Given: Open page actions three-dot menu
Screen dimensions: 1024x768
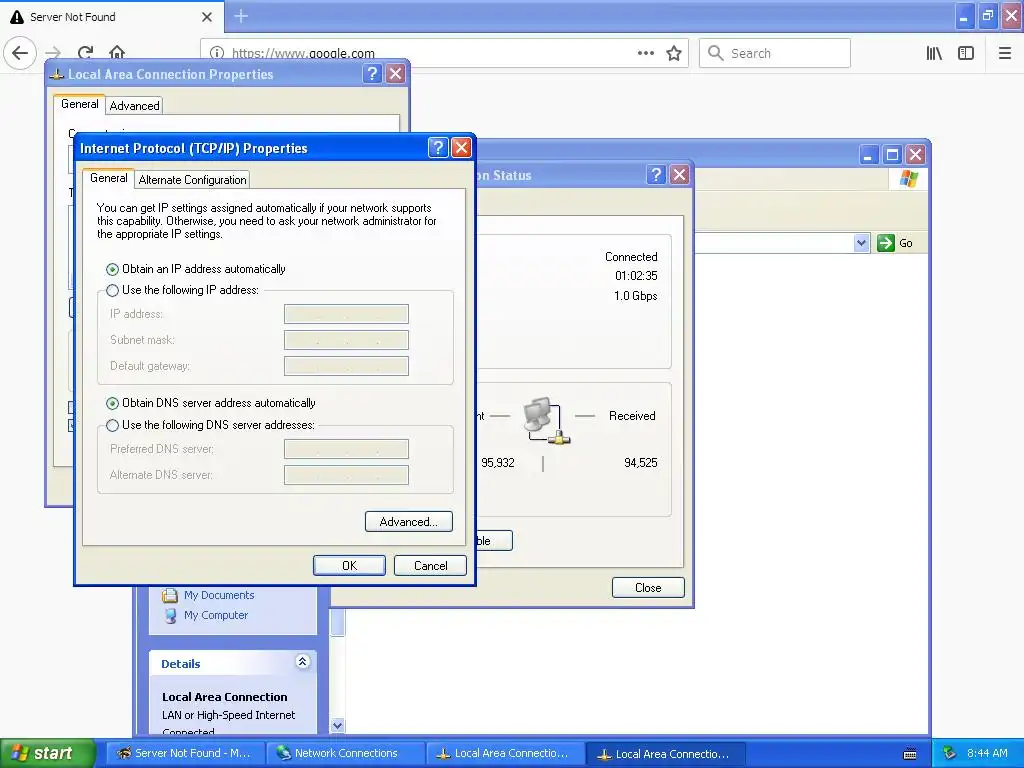Looking at the screenshot, I should (x=646, y=54).
